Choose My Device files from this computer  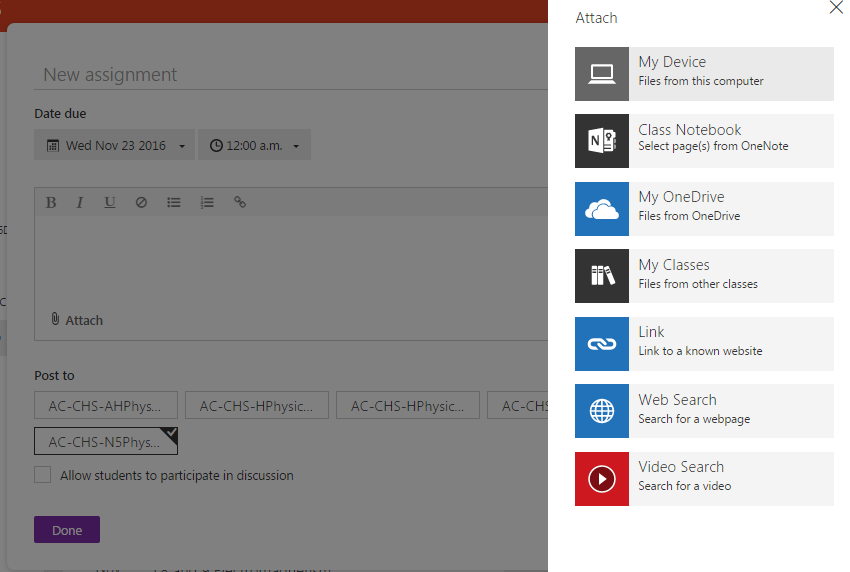pyautogui.click(x=704, y=74)
